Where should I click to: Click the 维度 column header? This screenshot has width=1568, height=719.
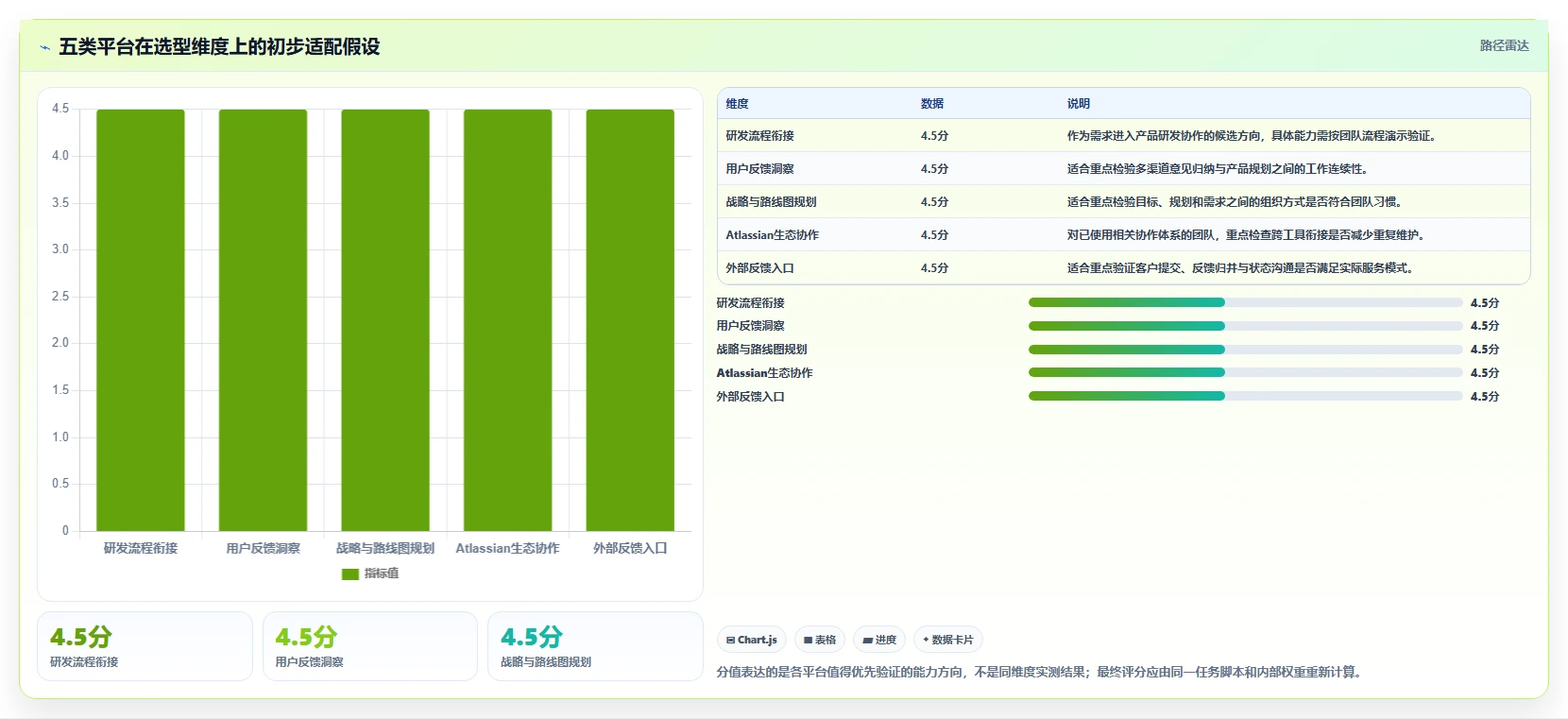(x=737, y=104)
